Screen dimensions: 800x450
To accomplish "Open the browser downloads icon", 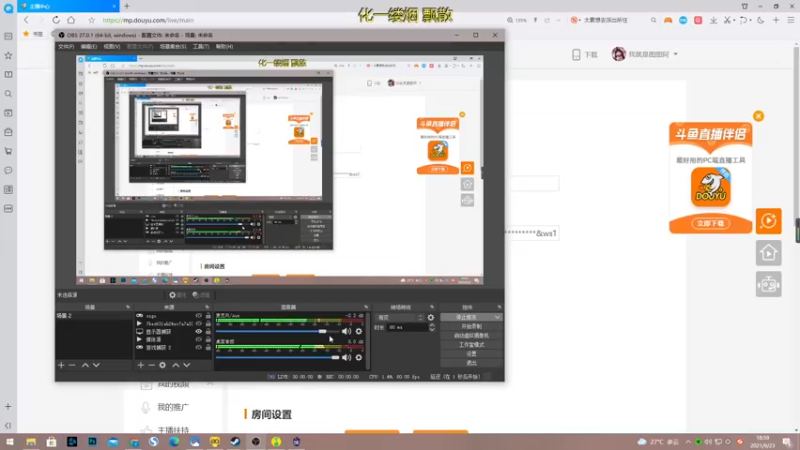I will coord(713,20).
